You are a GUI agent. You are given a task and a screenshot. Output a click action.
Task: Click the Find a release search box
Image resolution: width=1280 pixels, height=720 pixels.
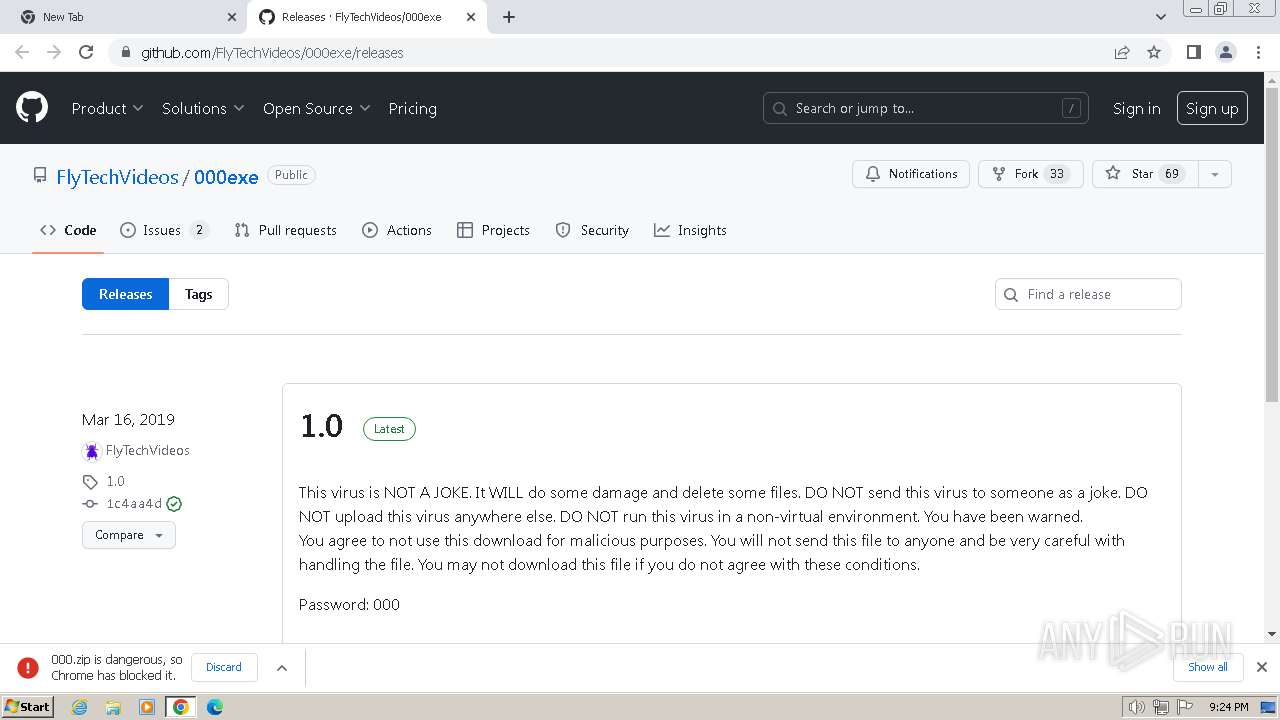tap(1088, 294)
